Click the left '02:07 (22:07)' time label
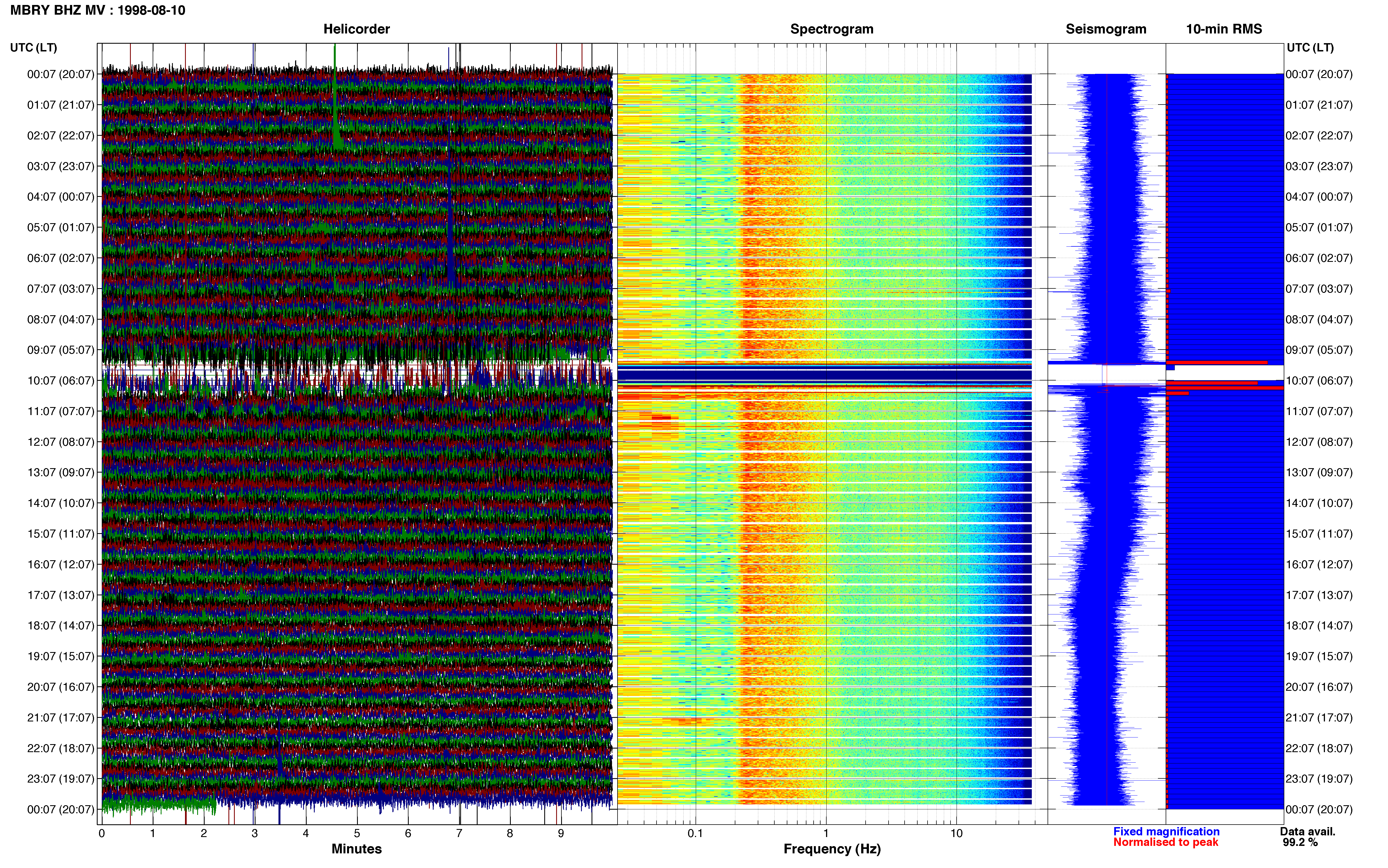The image size is (1388, 868). (x=61, y=135)
